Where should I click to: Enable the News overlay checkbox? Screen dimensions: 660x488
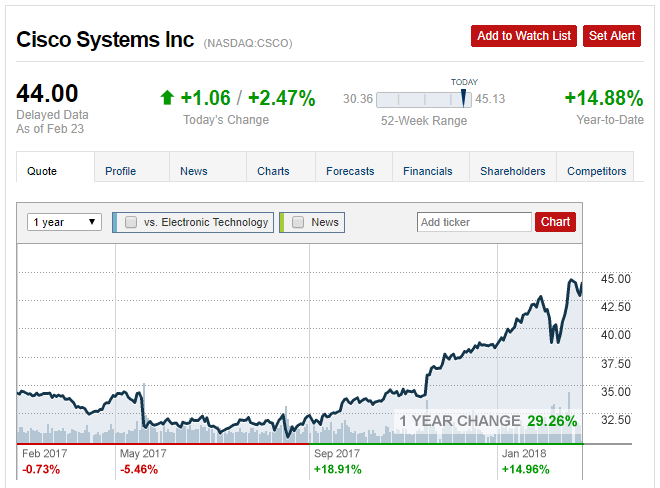point(298,222)
